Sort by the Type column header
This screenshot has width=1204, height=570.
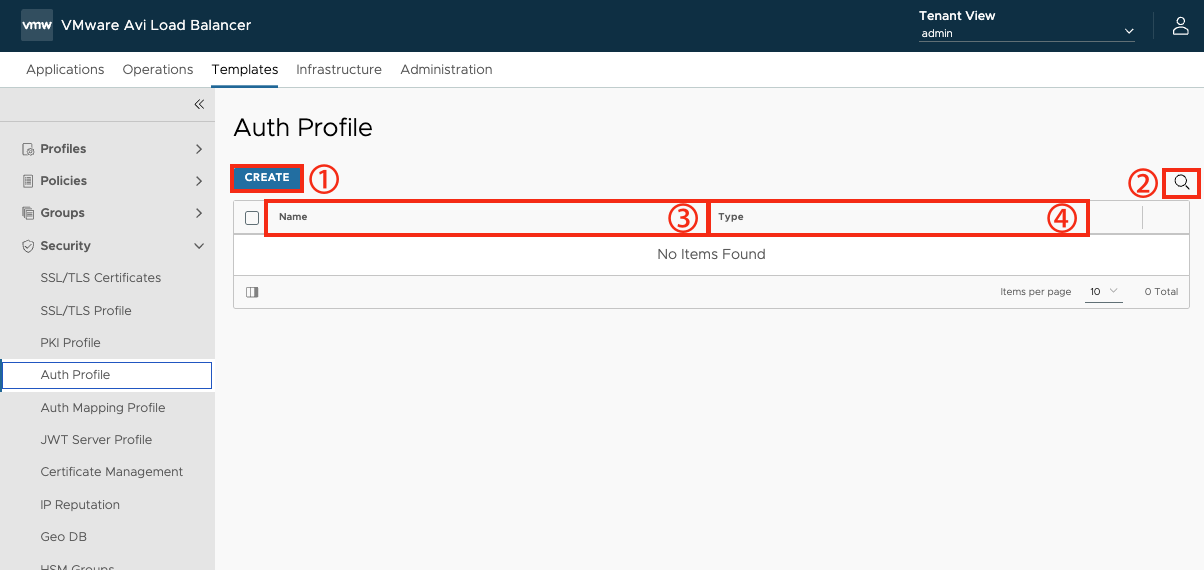point(731,217)
